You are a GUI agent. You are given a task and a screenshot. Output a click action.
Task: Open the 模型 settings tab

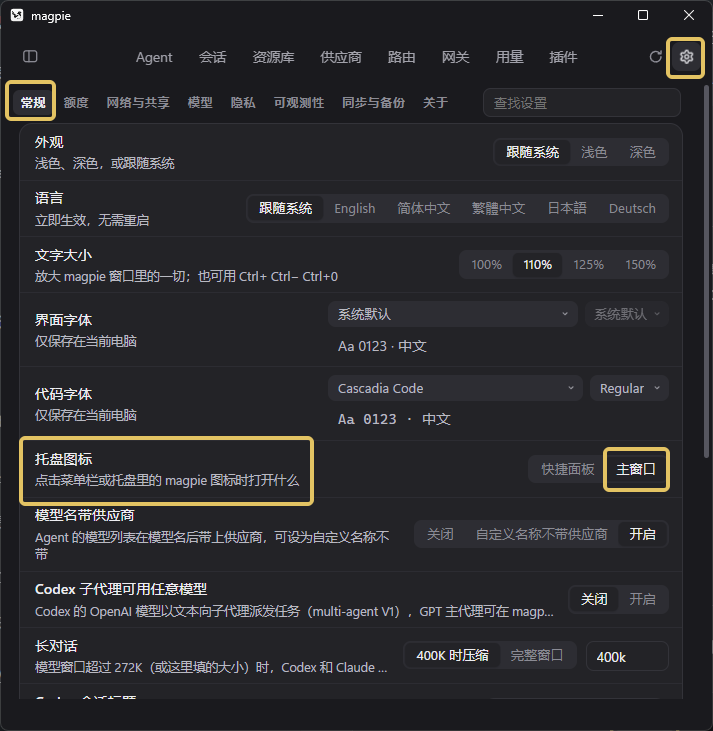(x=200, y=103)
